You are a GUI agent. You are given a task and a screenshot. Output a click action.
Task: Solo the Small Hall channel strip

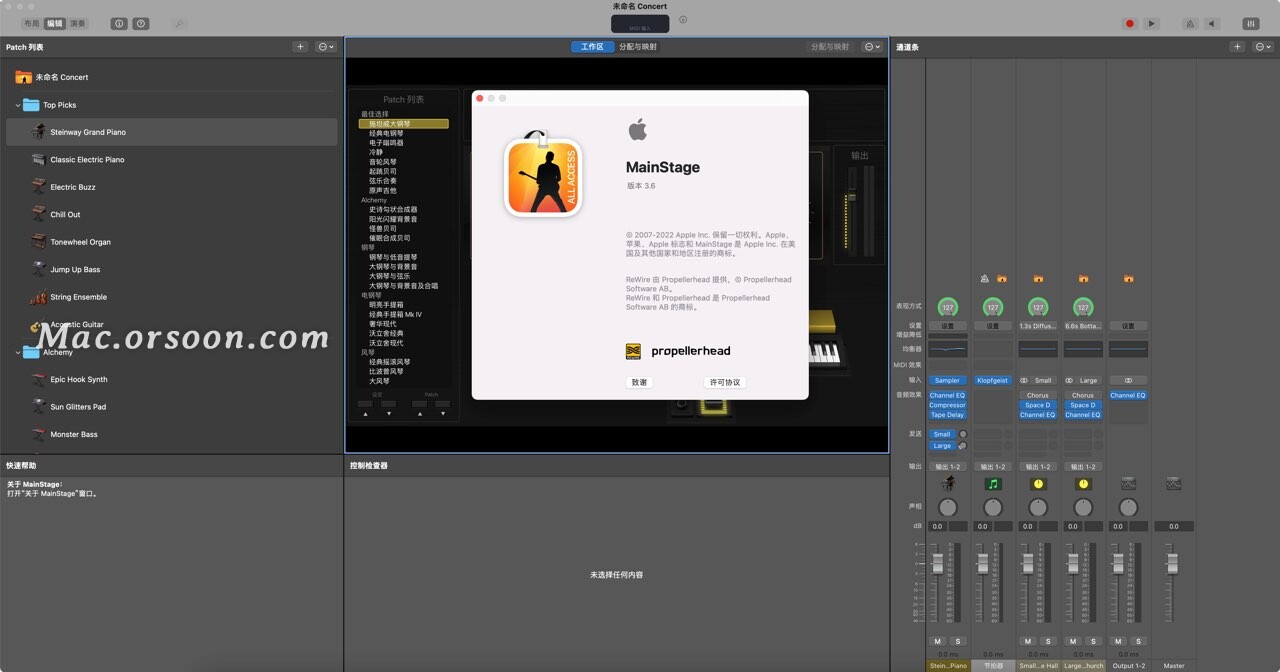[1048, 641]
